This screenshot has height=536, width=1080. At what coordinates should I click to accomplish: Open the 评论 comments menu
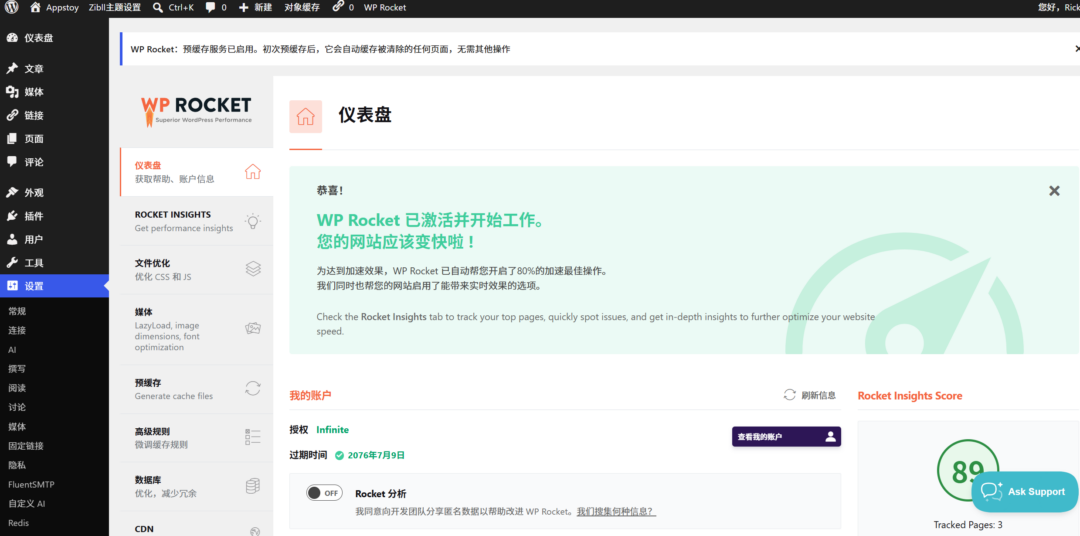tap(54, 163)
